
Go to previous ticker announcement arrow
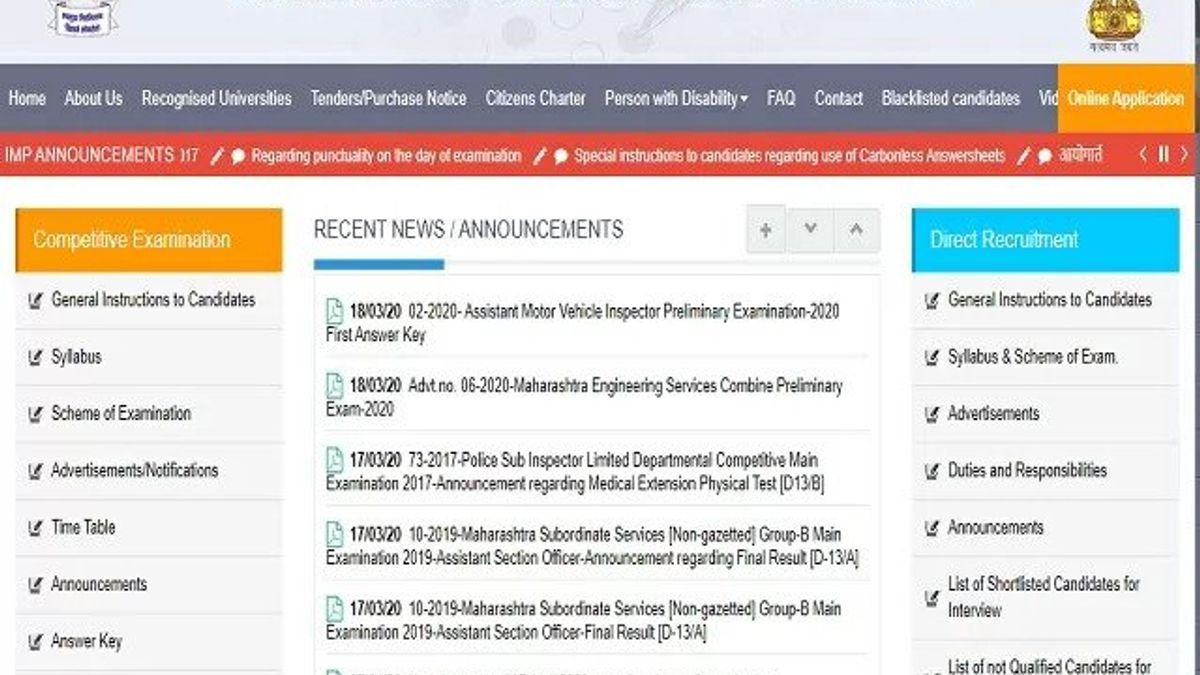point(1144,154)
